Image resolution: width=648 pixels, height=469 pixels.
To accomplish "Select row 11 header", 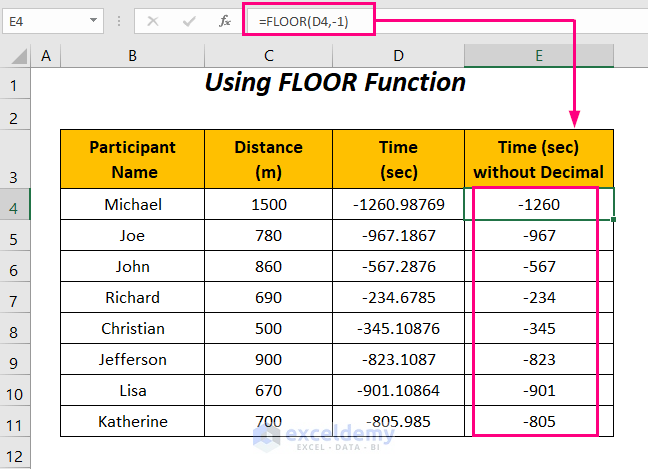I will 14,421.
